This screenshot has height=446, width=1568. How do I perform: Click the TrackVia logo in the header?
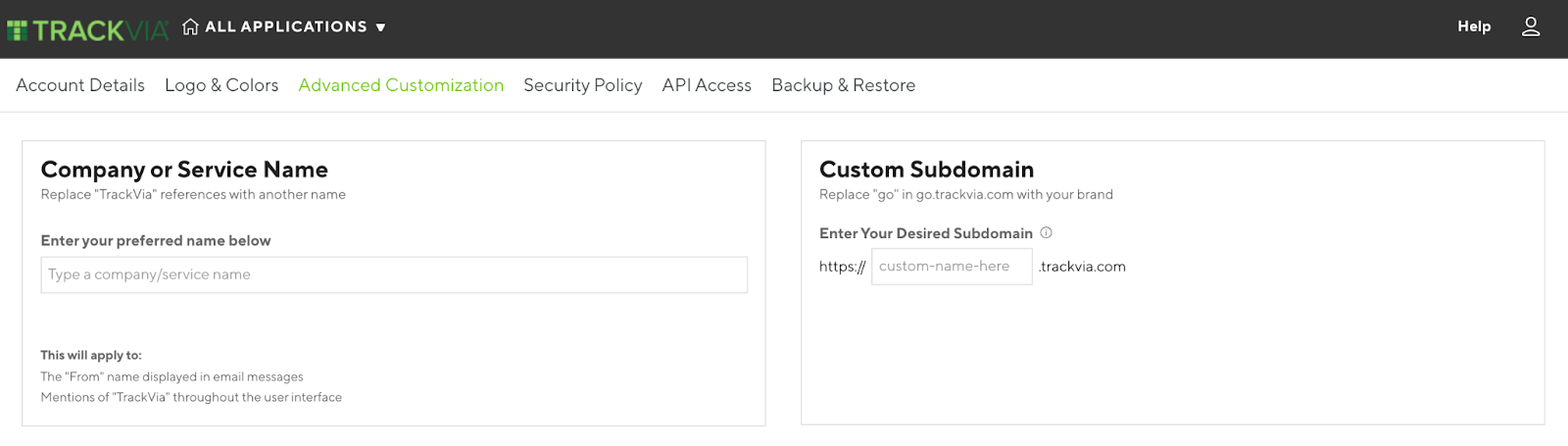click(88, 29)
